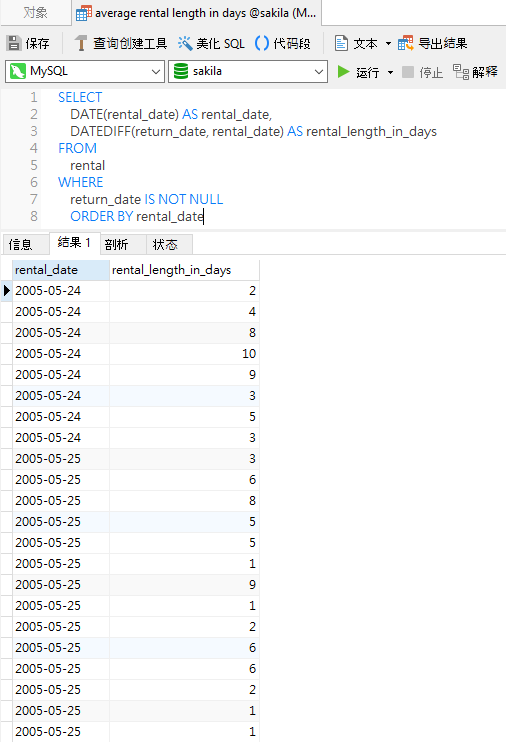Click 'rental' table name on line 5
This screenshot has width=506, height=742.
pyautogui.click(x=88, y=165)
